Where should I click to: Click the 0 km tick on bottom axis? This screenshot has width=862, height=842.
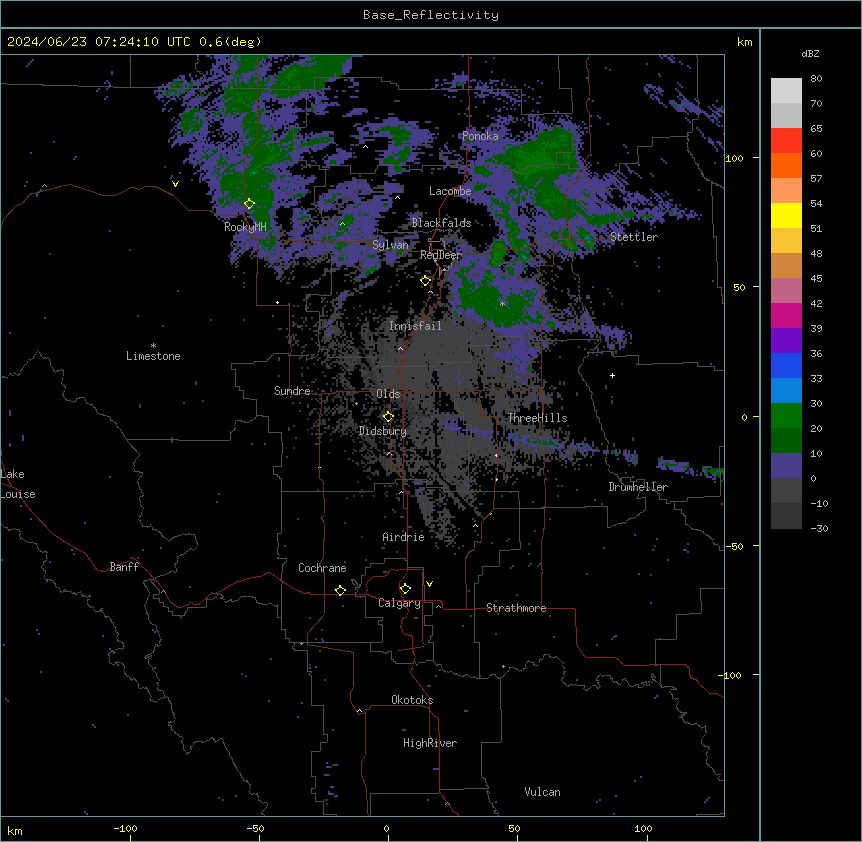(386, 828)
